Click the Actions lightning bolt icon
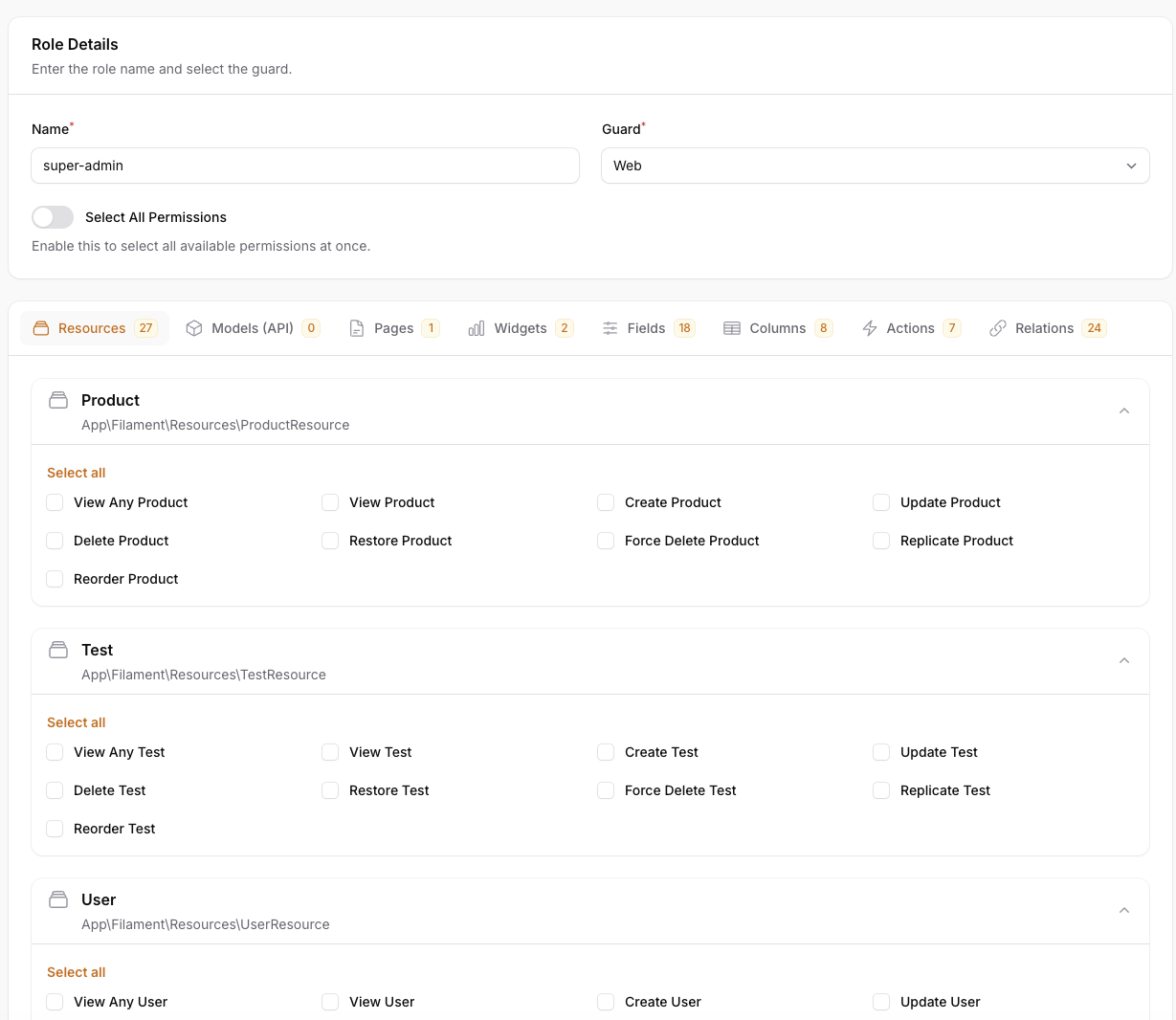This screenshot has height=1020, width=1176. (x=870, y=328)
